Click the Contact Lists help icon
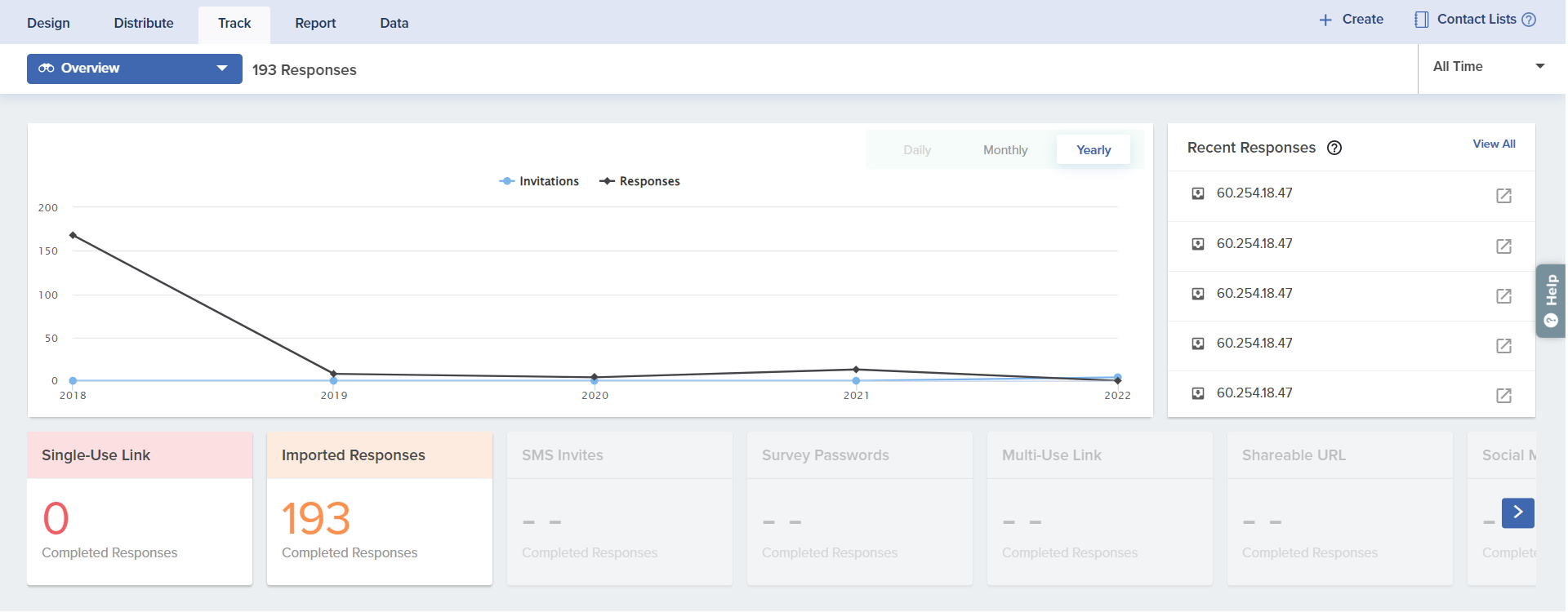Screen dimensions: 1568x612 (x=1529, y=20)
